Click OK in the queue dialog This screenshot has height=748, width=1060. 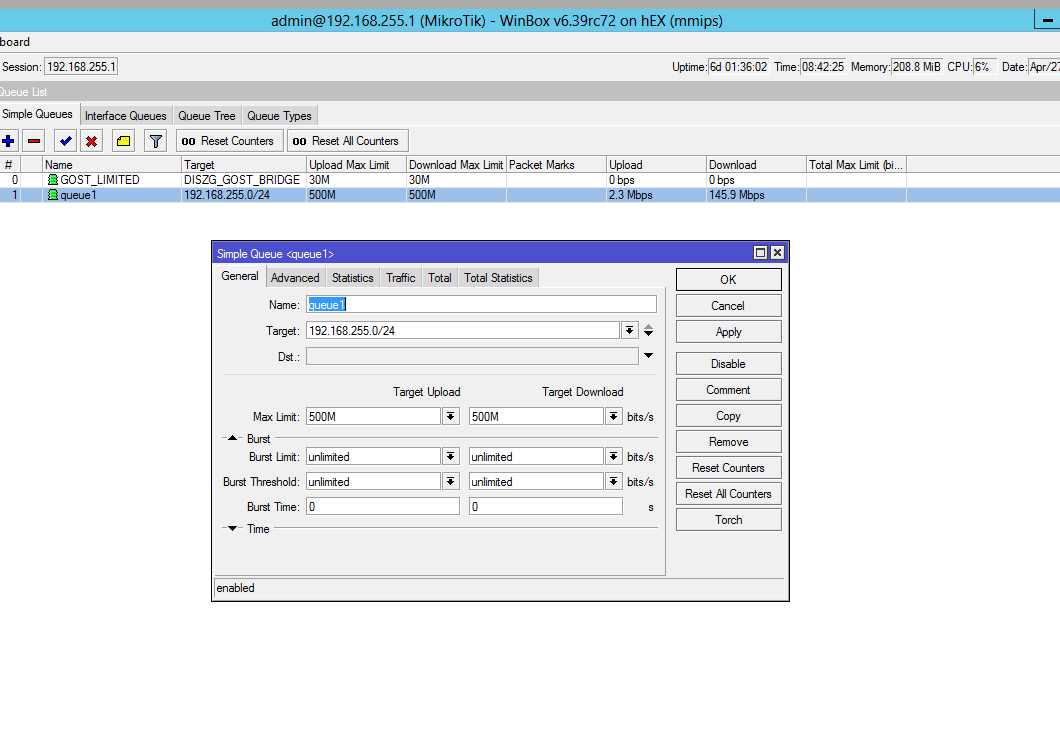(x=728, y=279)
